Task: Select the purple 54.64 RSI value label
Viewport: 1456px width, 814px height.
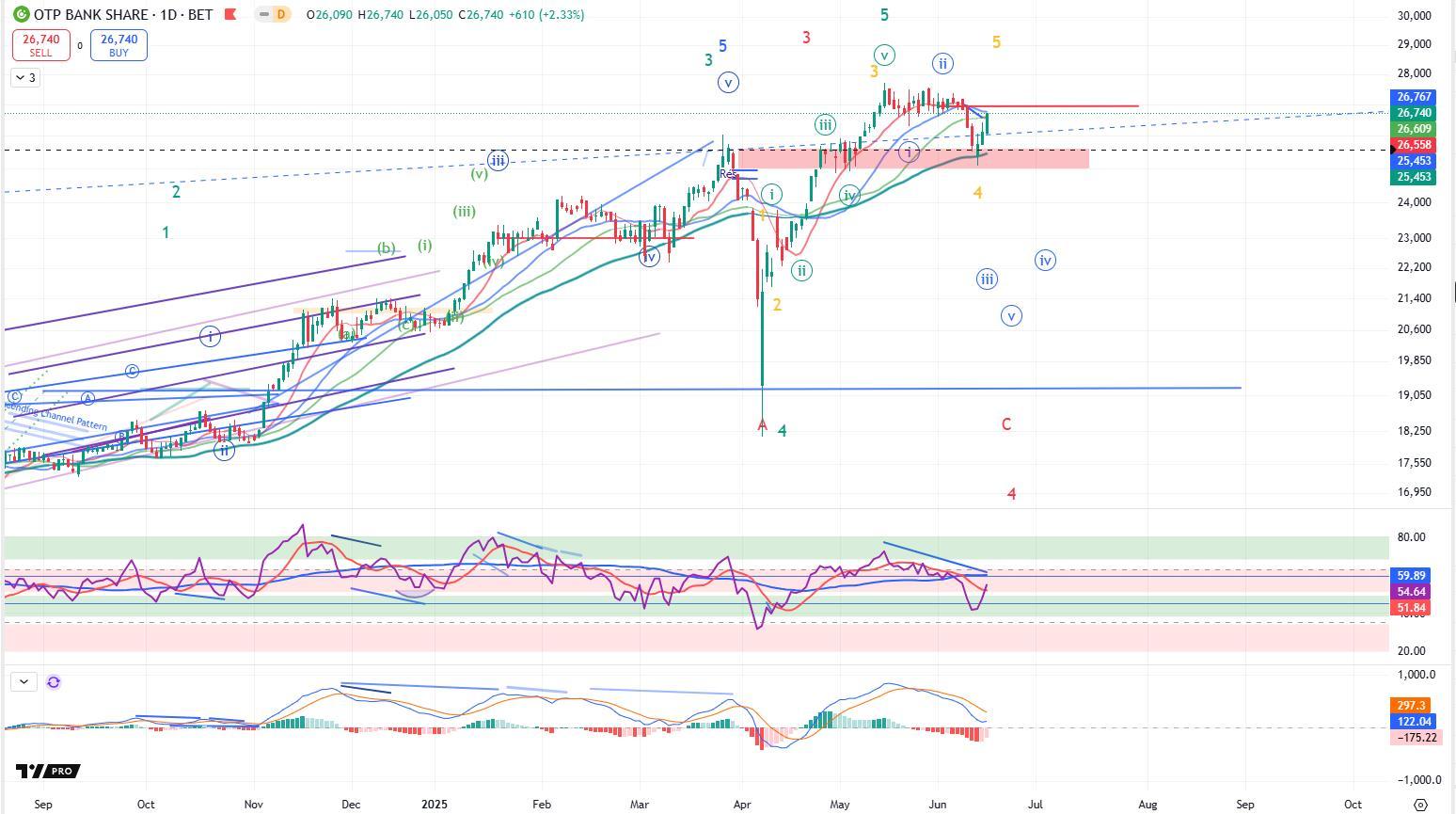Action: (1411, 592)
